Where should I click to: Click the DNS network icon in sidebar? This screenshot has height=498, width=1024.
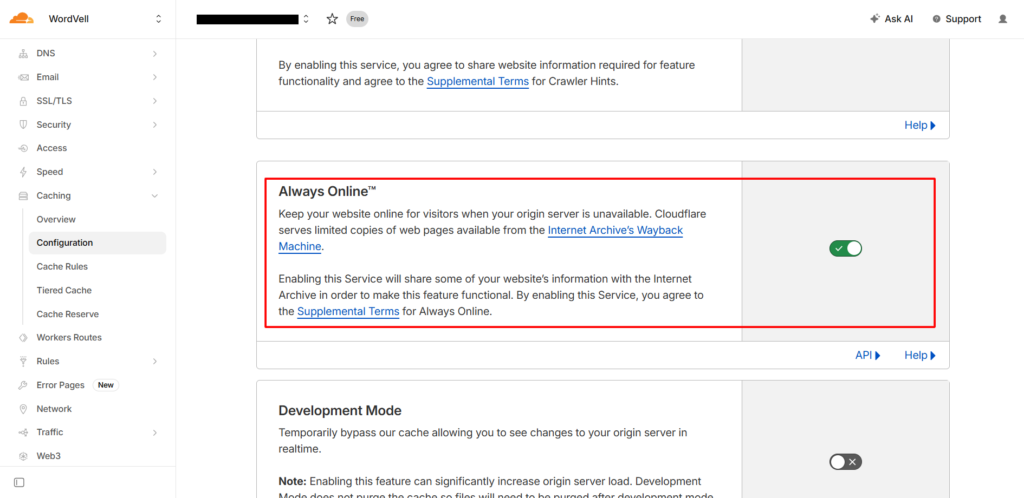pos(24,54)
